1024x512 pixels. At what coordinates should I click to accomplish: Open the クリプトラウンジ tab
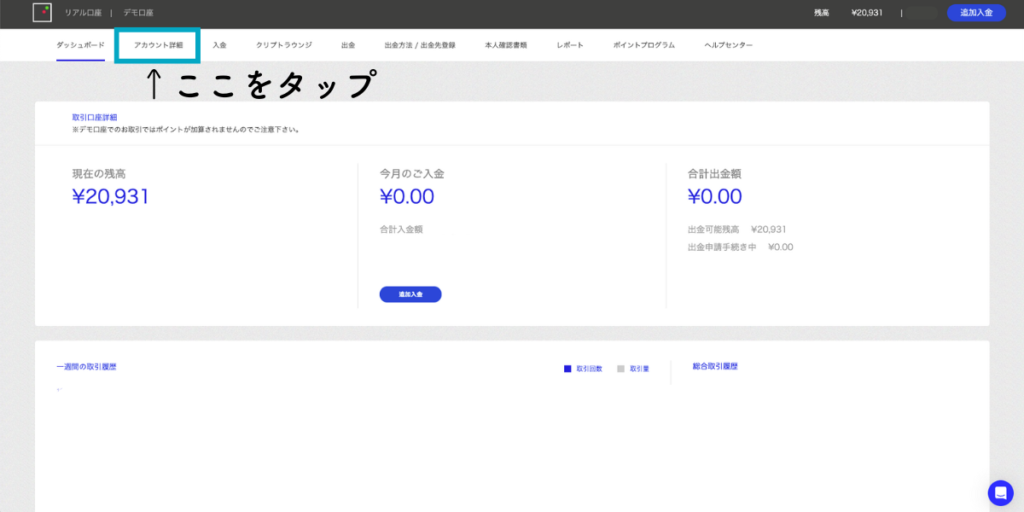(x=284, y=45)
